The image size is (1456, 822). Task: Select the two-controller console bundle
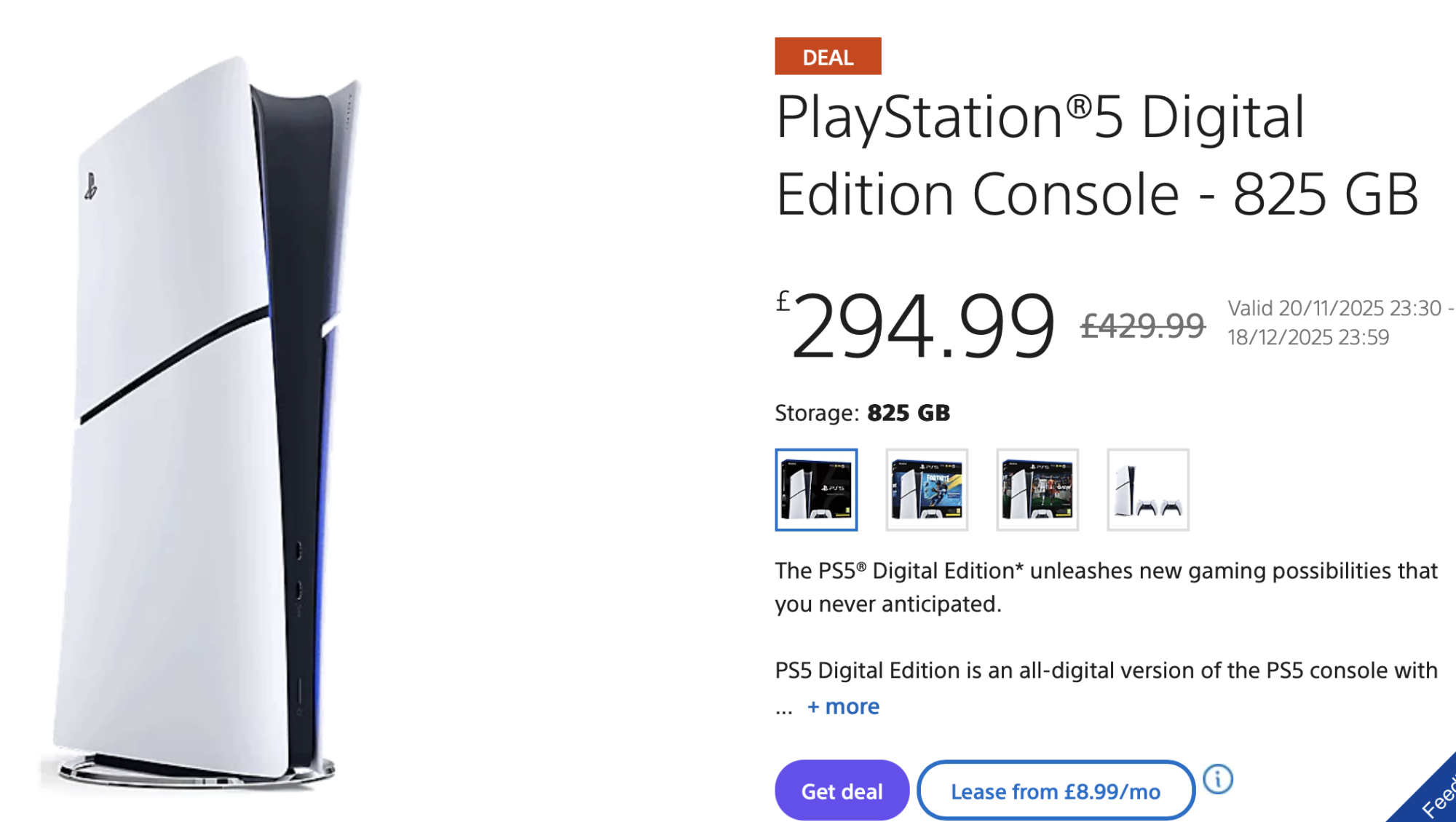(1148, 489)
